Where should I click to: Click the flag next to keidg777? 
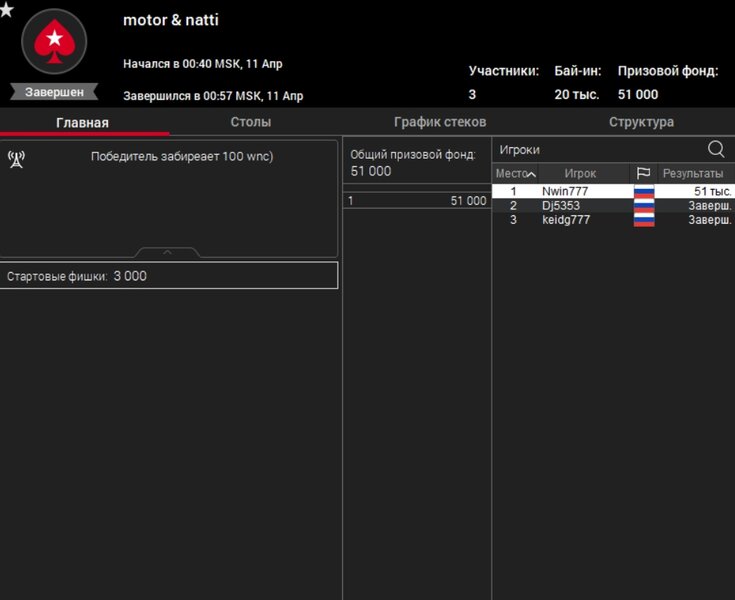[644, 220]
